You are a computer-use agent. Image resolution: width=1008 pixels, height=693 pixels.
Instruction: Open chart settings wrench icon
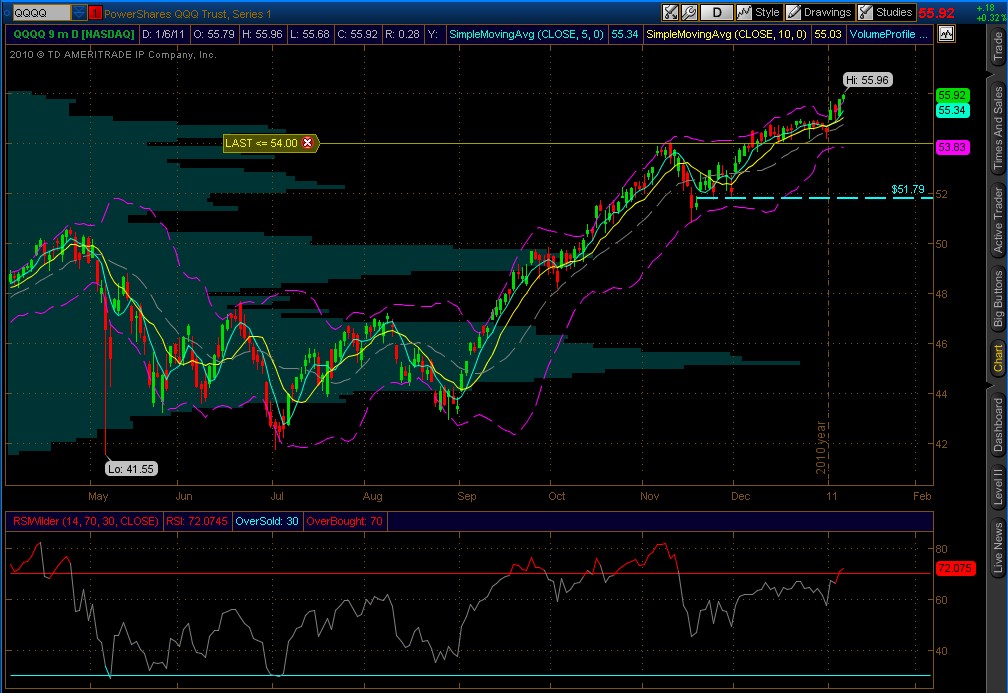(689, 12)
